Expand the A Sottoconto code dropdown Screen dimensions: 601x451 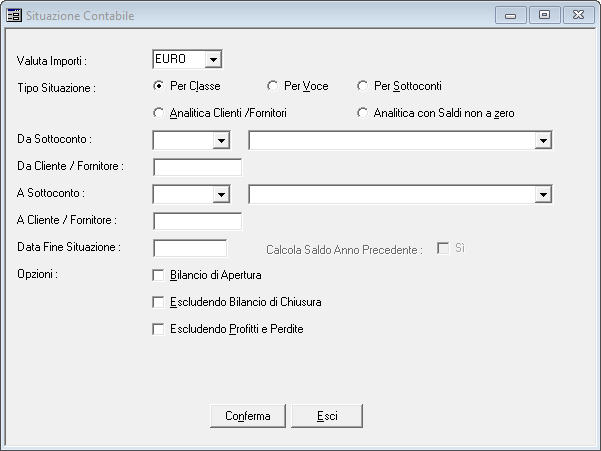[221, 194]
